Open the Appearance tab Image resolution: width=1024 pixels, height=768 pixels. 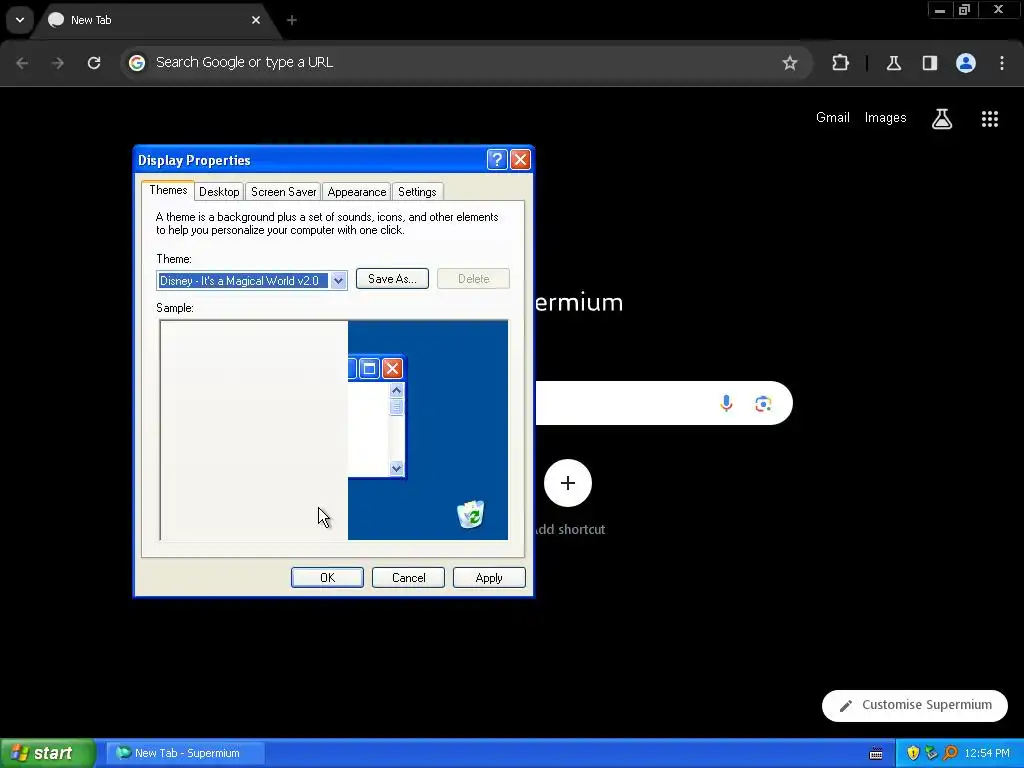[x=357, y=191]
